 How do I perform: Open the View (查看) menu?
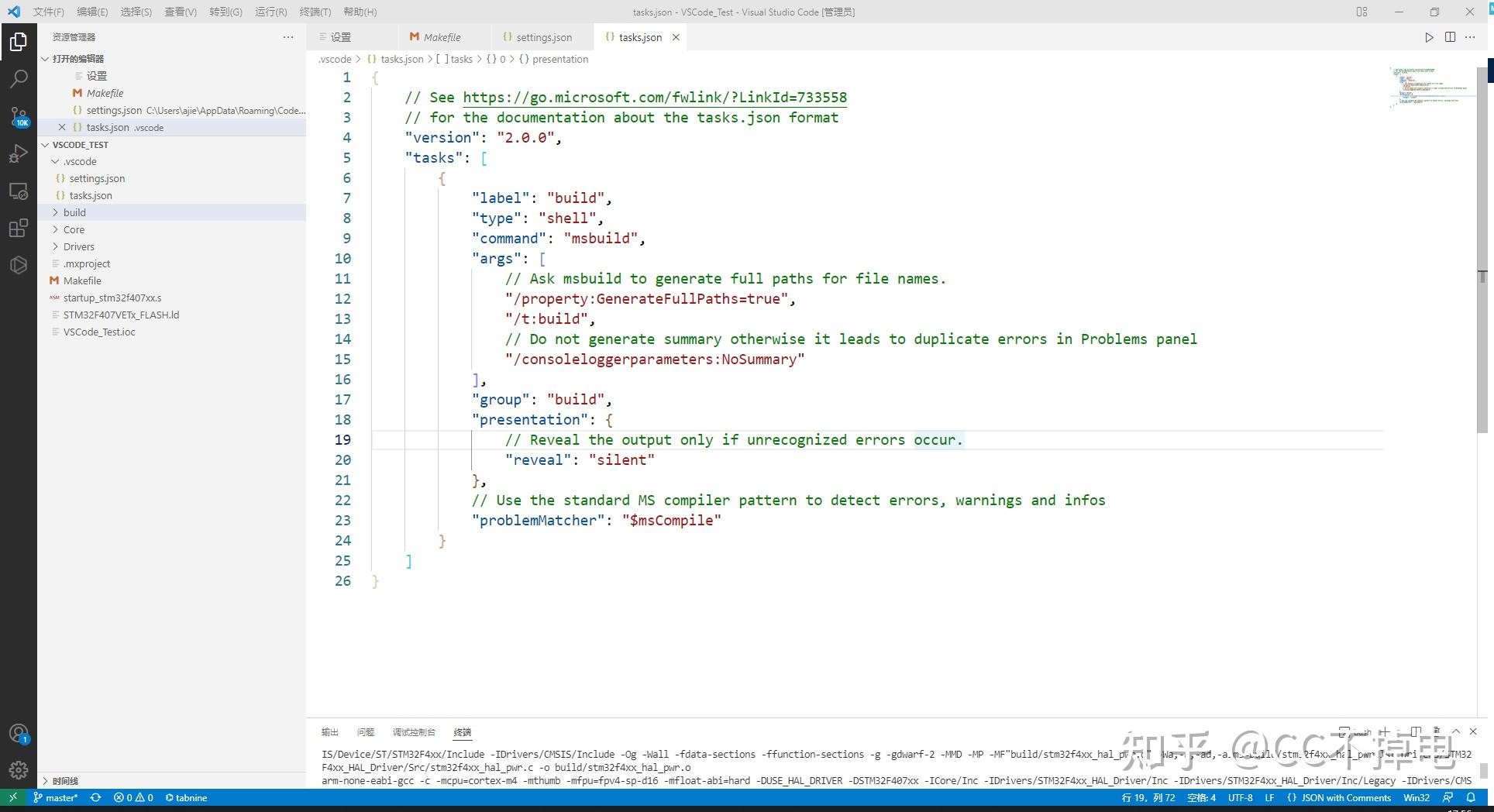click(x=181, y=12)
